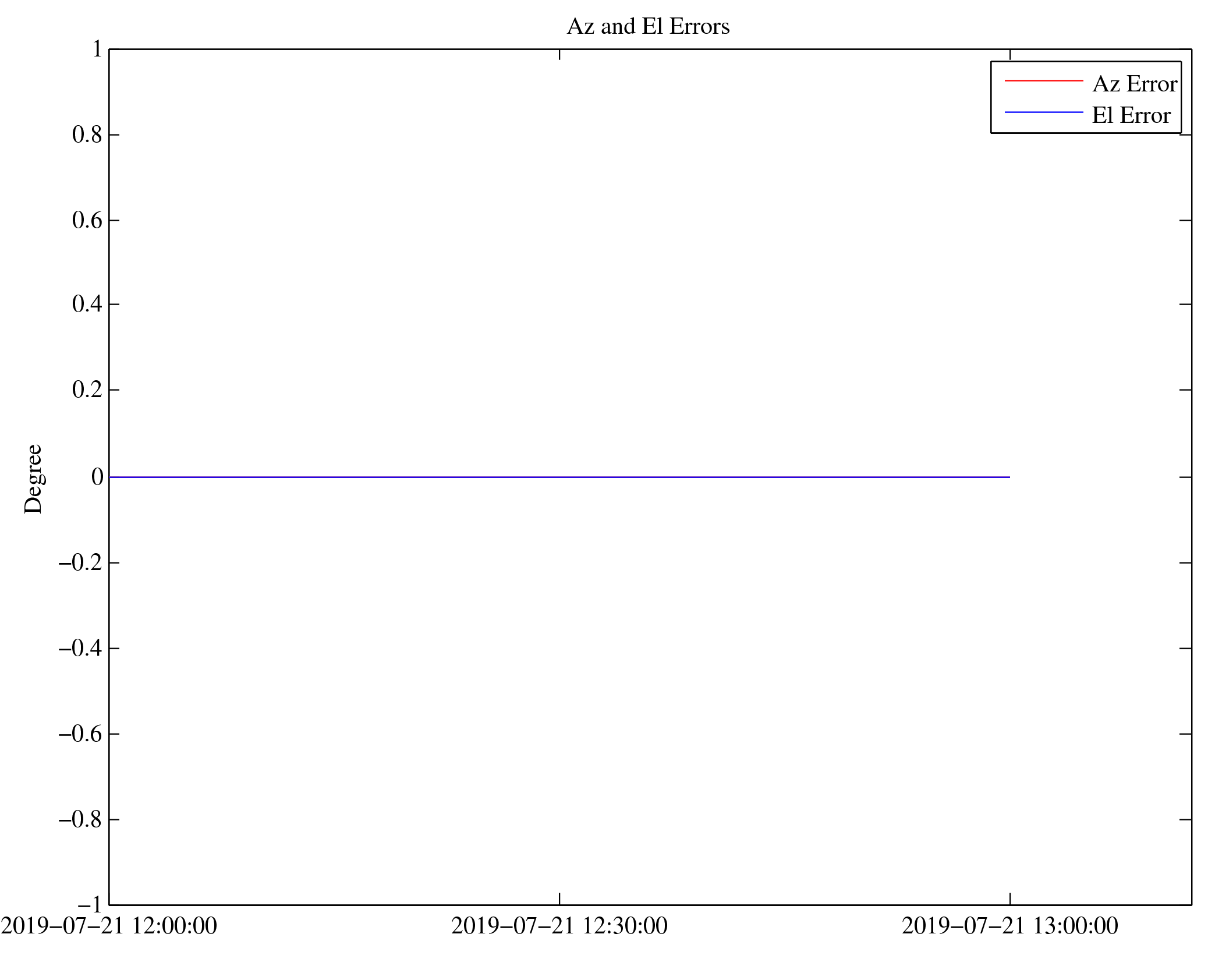Image resolution: width=1208 pixels, height=980 pixels.
Task: Click the plot title Az and El Errors
Action: (647, 27)
